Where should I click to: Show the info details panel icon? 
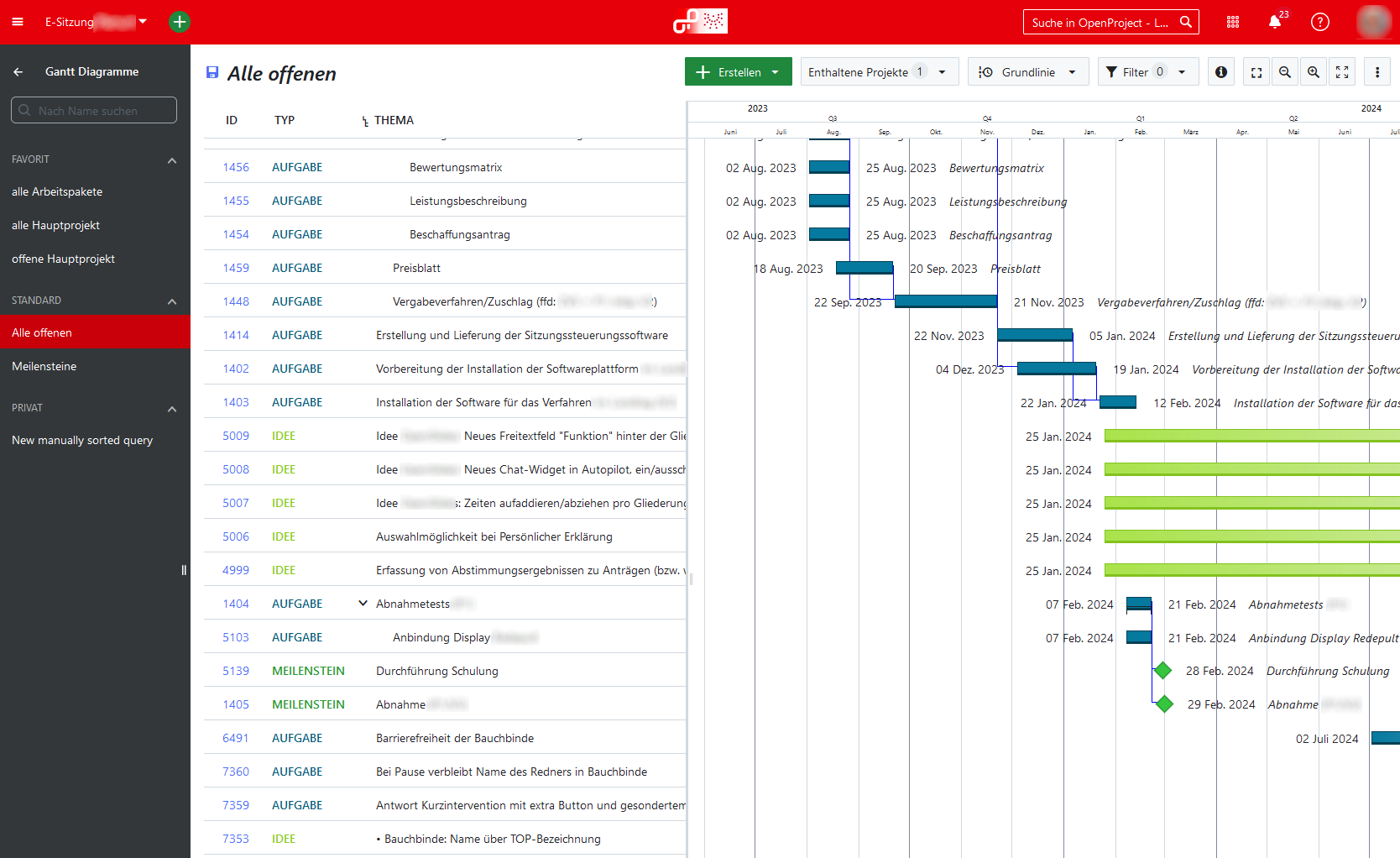(1221, 72)
